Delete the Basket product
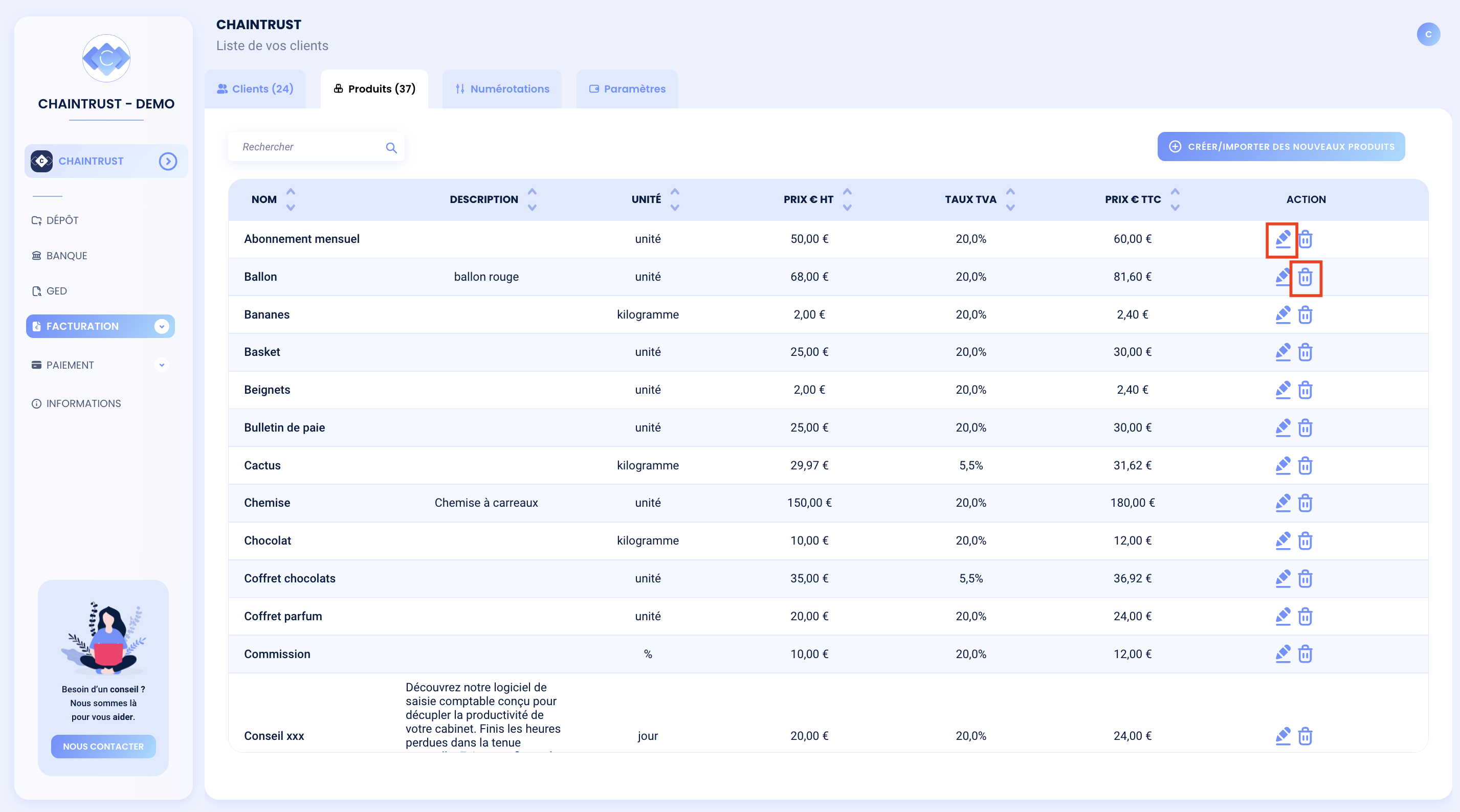1460x812 pixels. [x=1306, y=352]
